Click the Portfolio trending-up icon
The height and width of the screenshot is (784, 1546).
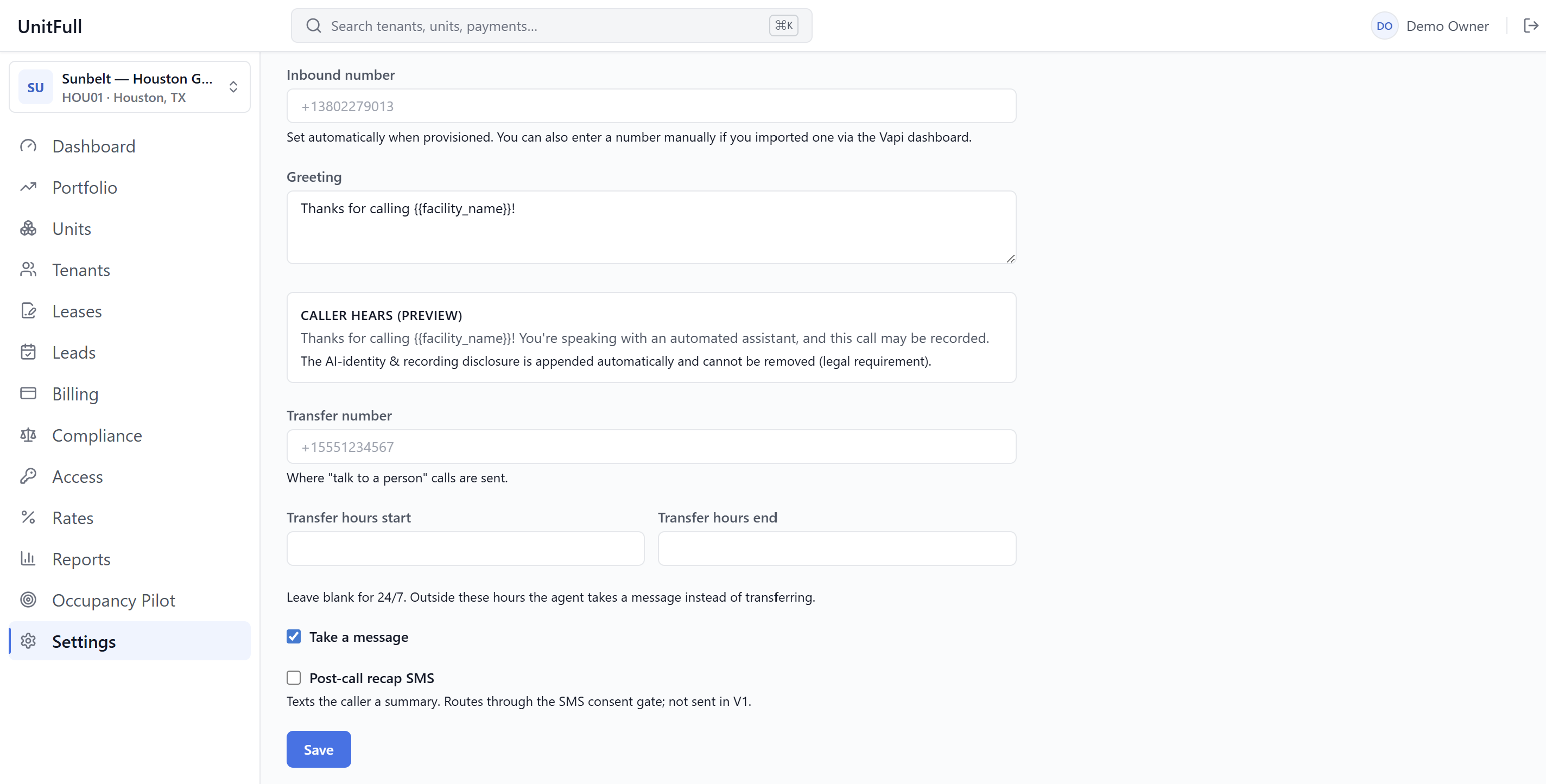[x=28, y=187]
